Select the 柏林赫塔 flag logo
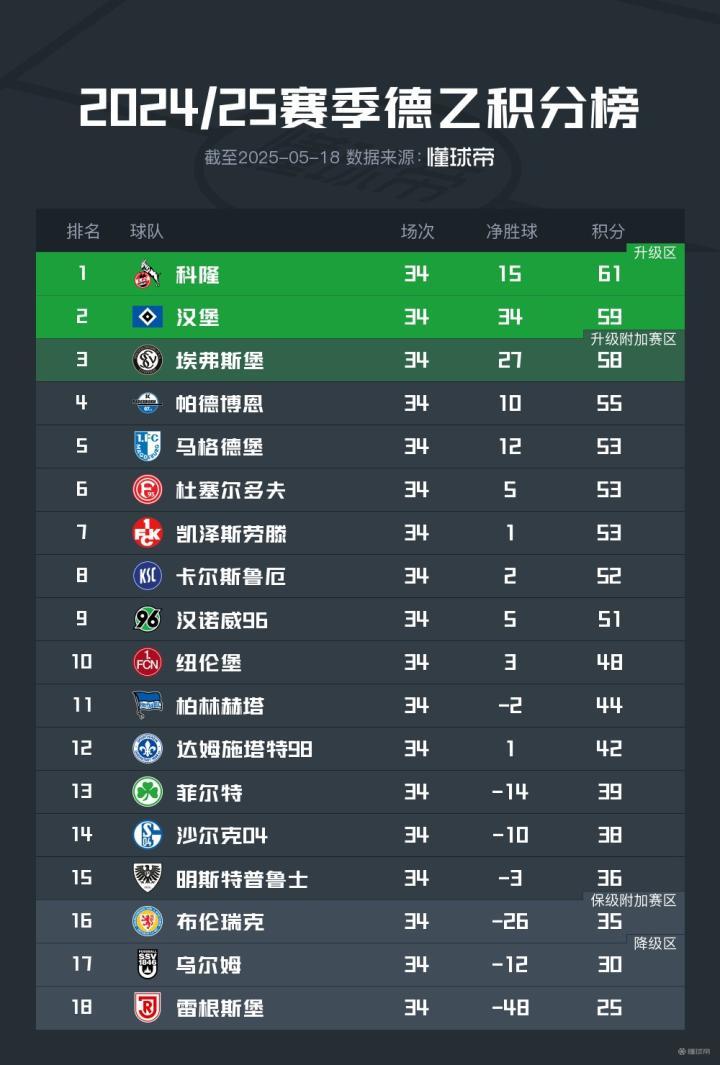720x1065 pixels. click(147, 705)
